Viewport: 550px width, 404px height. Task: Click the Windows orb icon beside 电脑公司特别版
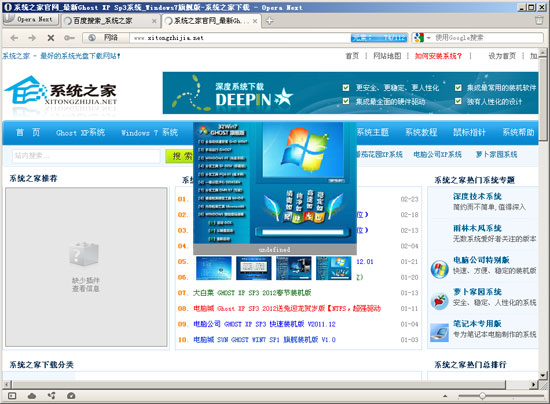click(440, 269)
